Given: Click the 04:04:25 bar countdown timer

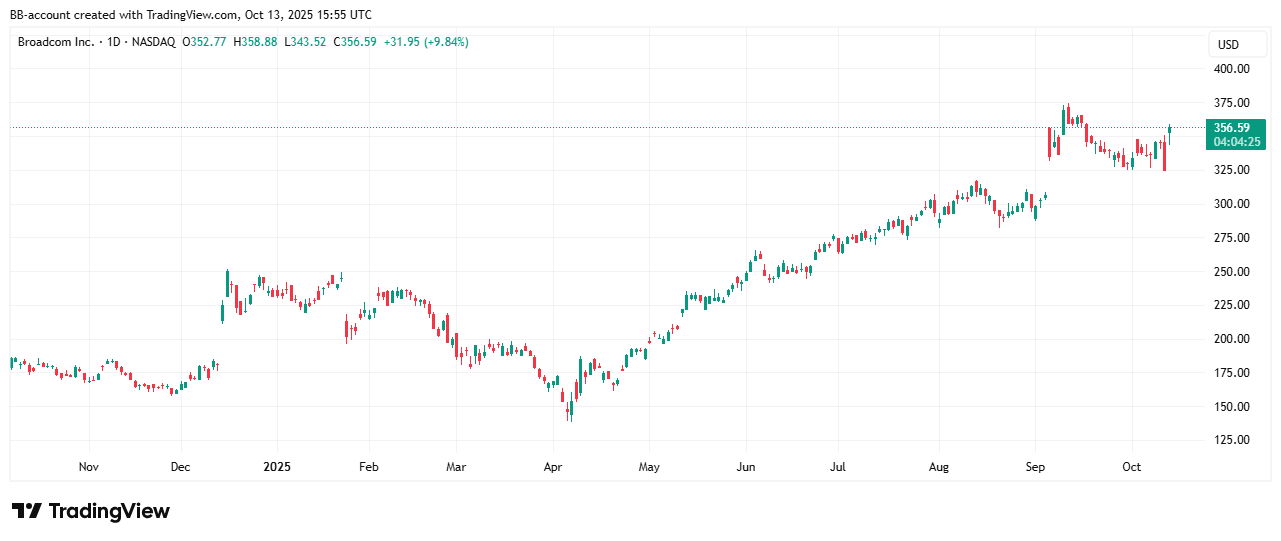Looking at the screenshot, I should pos(1238,142).
